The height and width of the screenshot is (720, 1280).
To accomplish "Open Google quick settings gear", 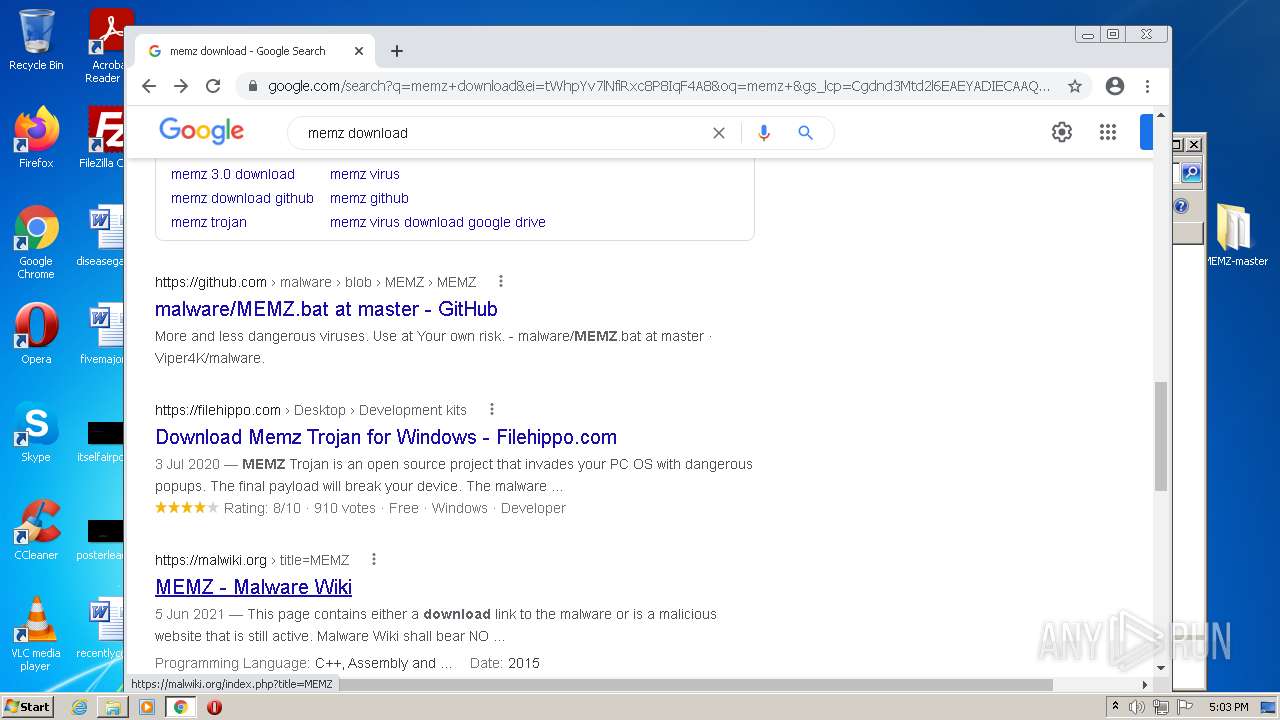I will (x=1062, y=132).
